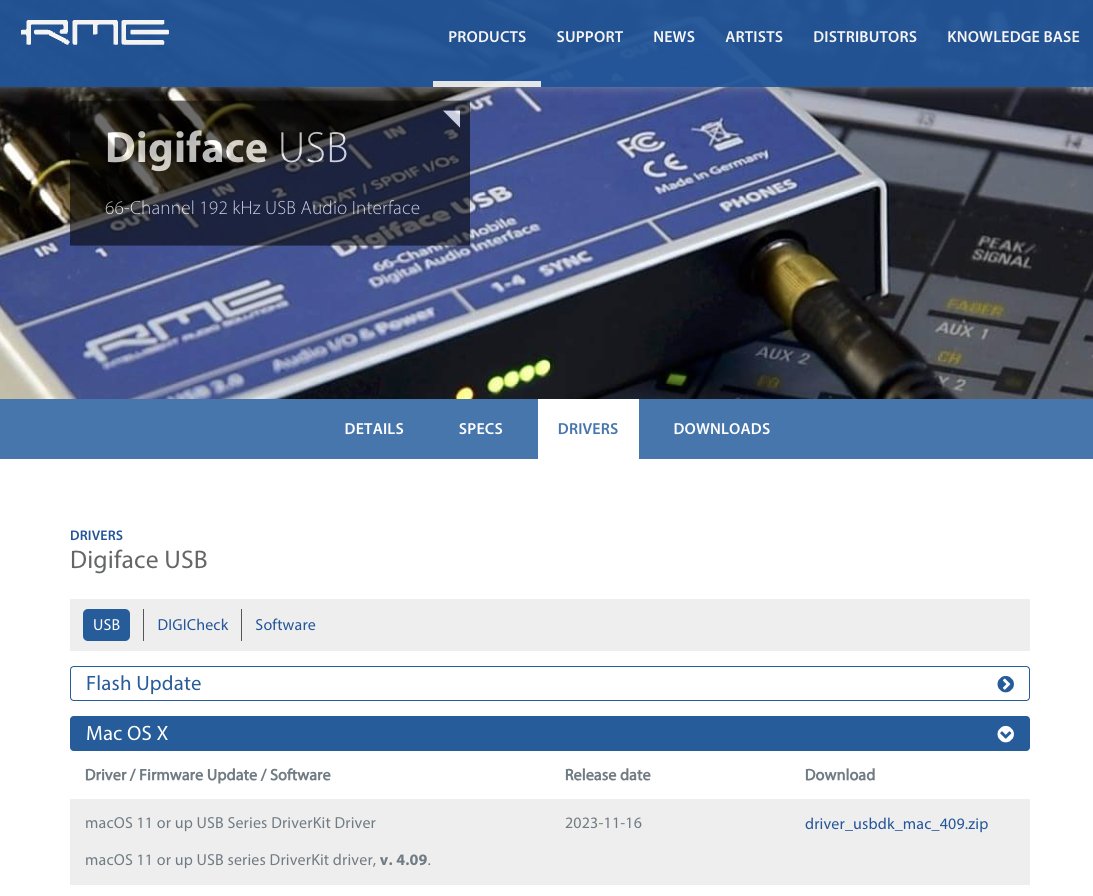
Task: Click the Digiface USB banner title
Action: coord(227,148)
